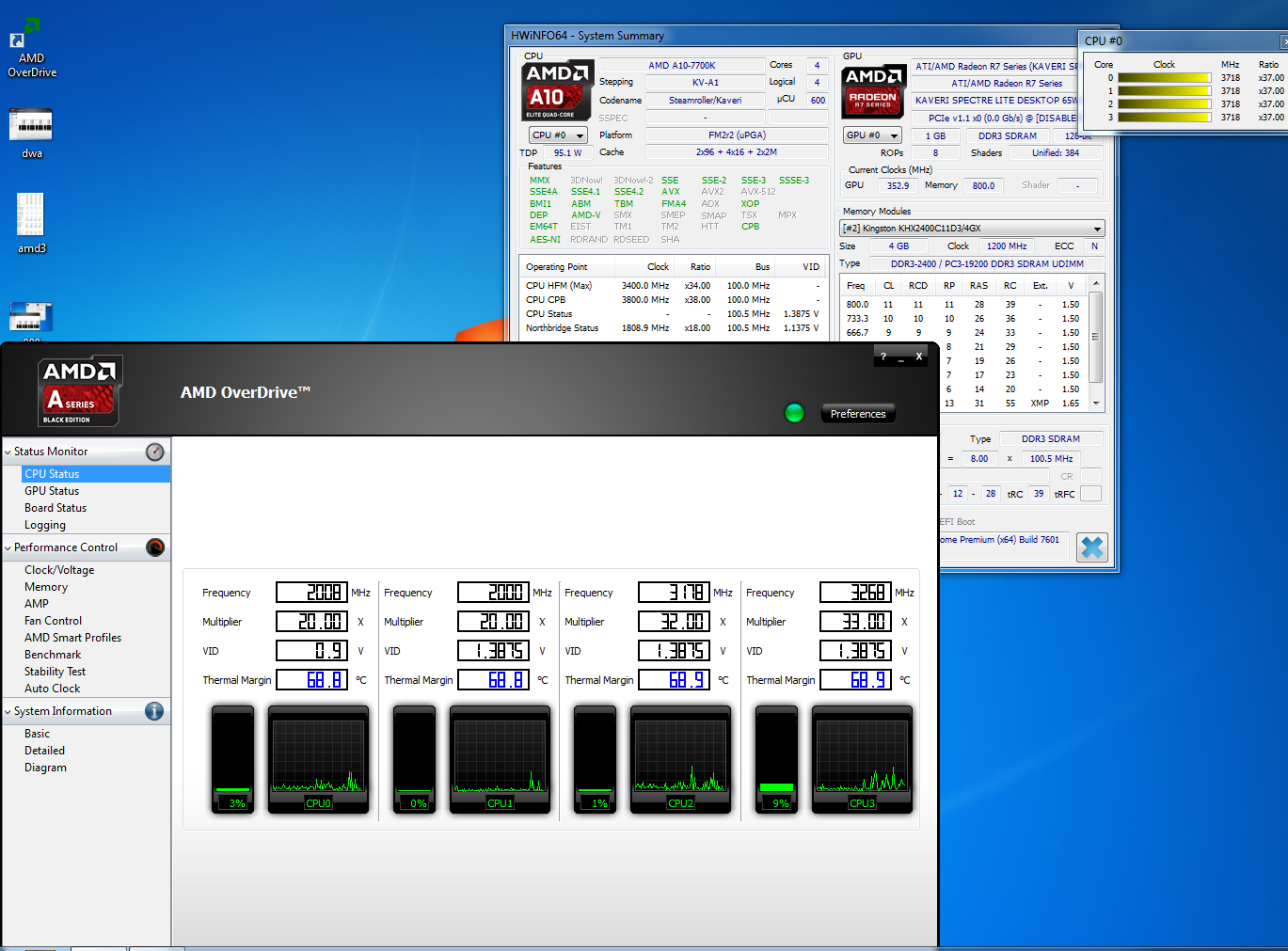The width and height of the screenshot is (1288, 951).
Task: Open the AMP page
Action: [37, 604]
